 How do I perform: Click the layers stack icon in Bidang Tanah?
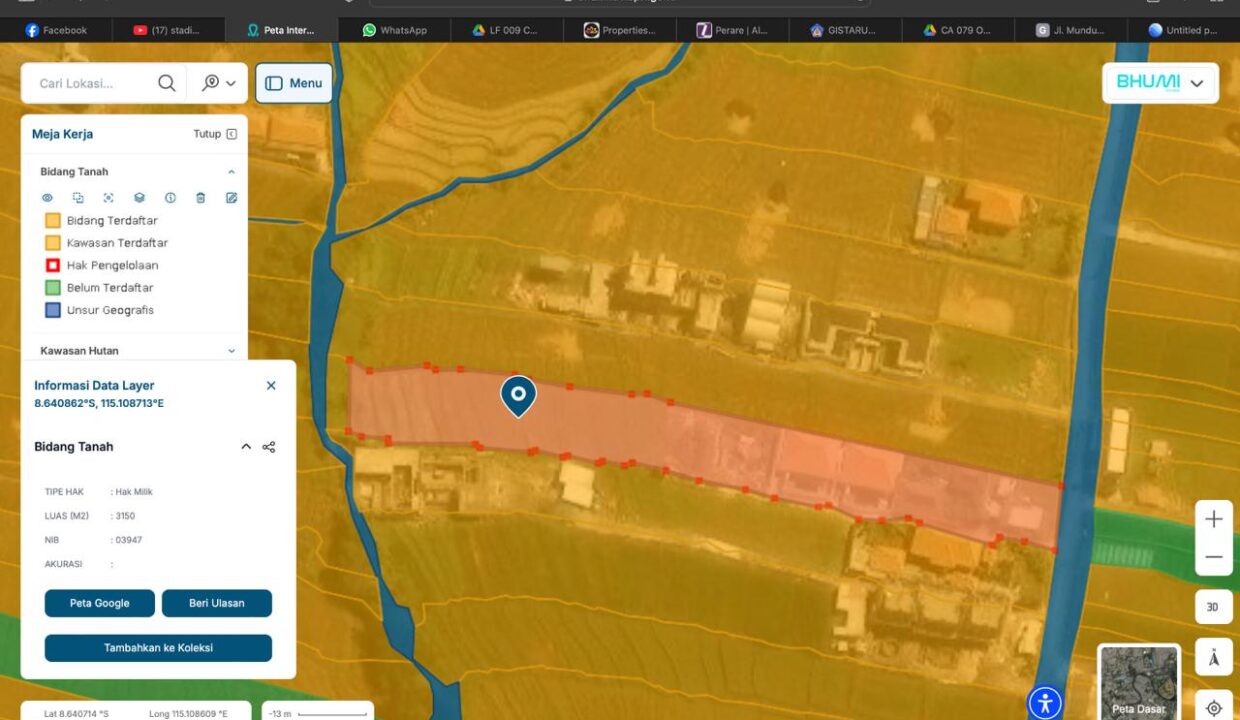coord(139,198)
